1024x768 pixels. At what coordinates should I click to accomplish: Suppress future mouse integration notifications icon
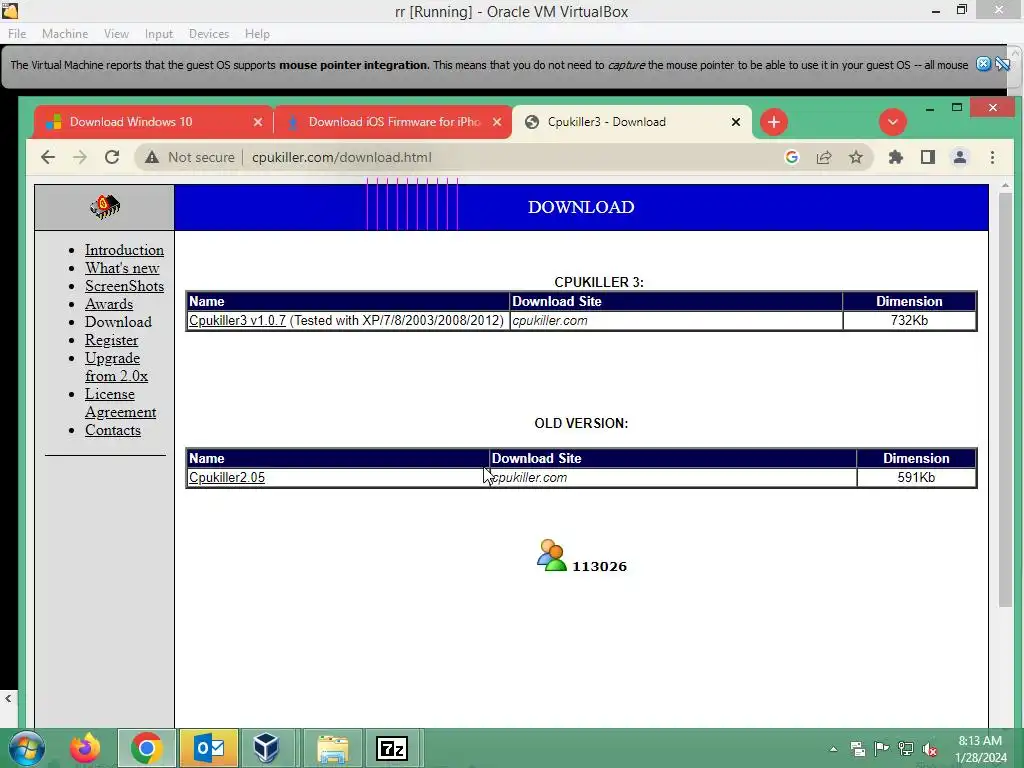pyautogui.click(x=1003, y=64)
